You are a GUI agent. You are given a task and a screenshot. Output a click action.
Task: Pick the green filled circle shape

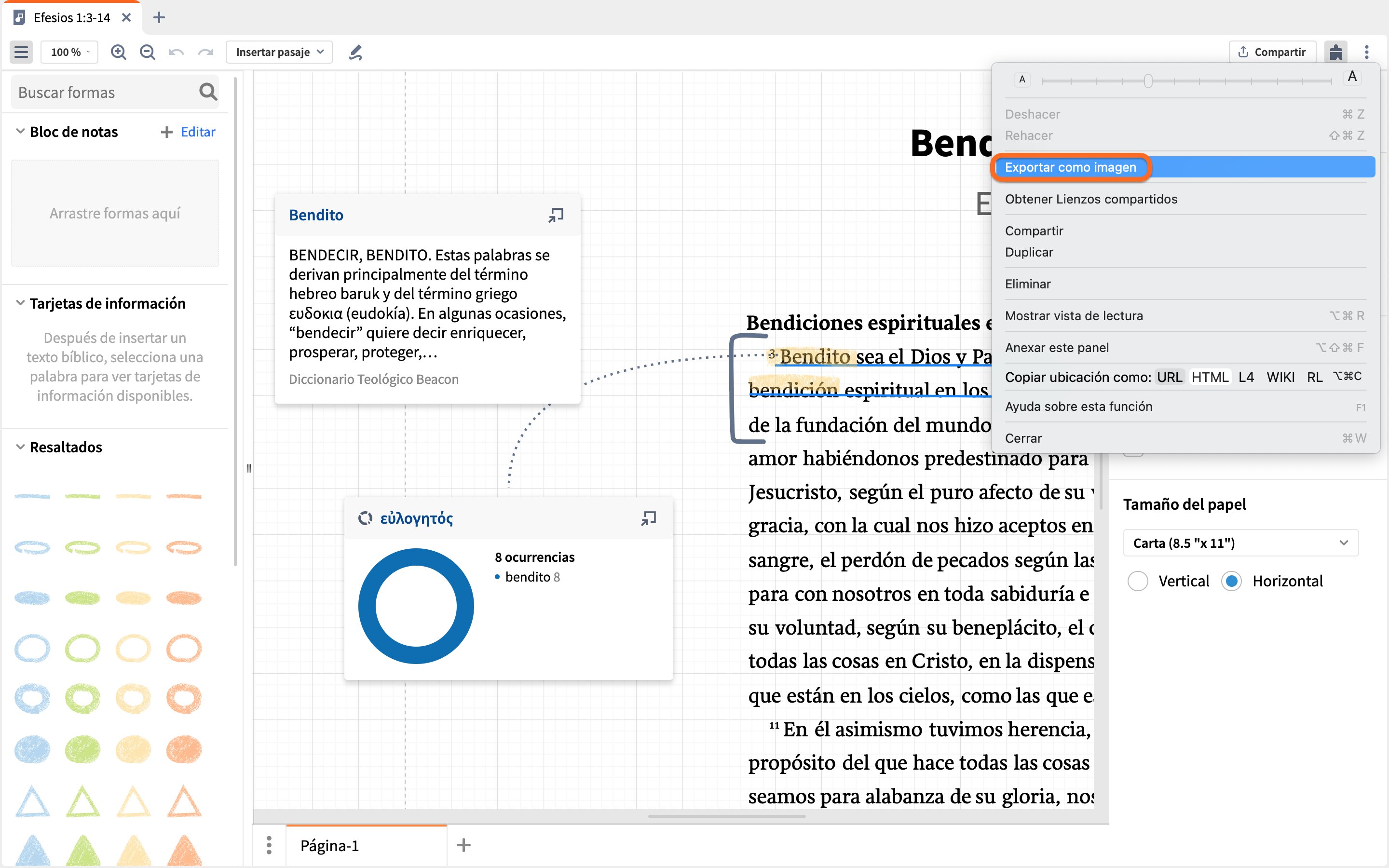[82, 749]
